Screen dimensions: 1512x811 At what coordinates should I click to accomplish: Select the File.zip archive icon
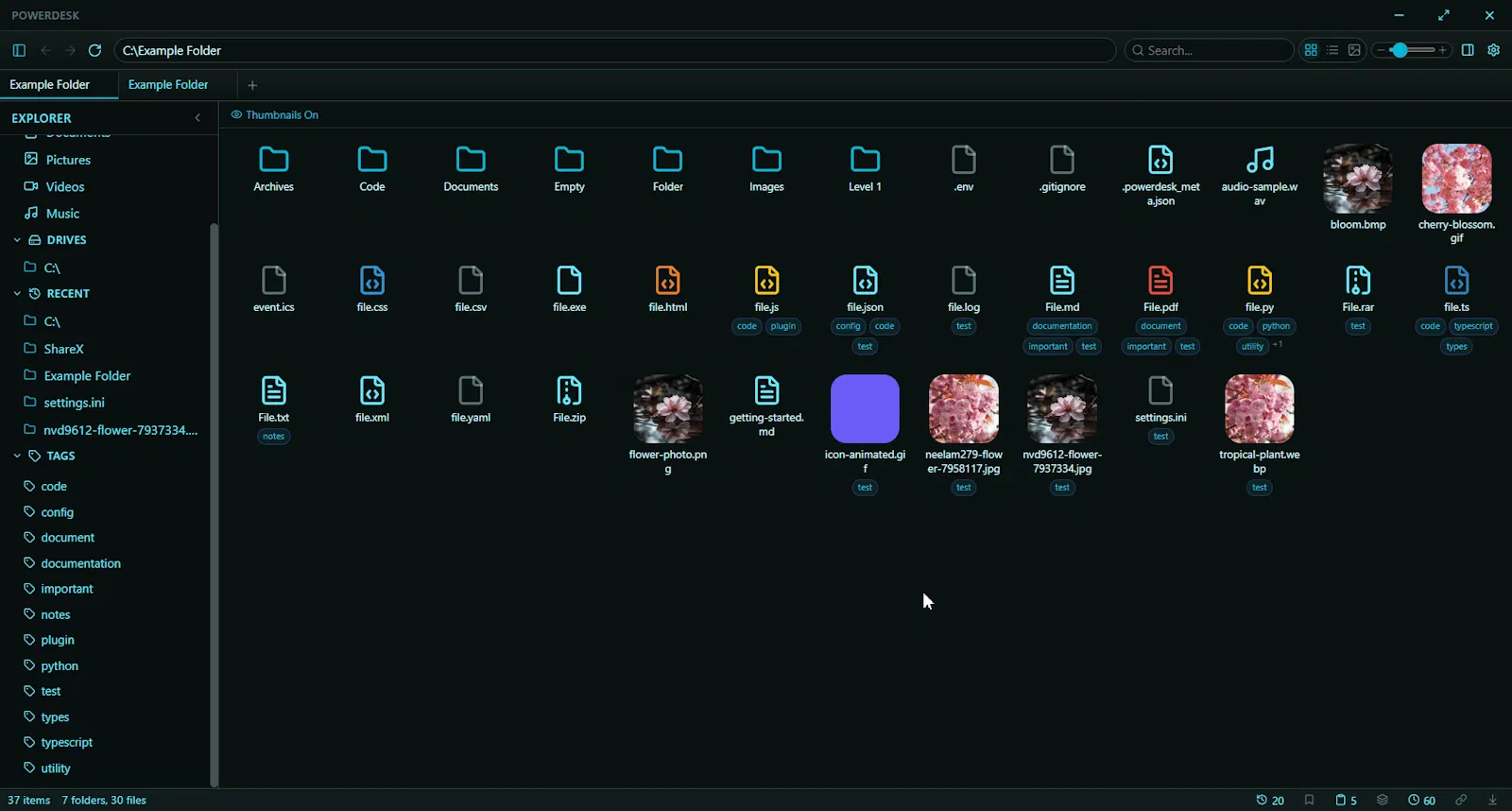point(569,390)
